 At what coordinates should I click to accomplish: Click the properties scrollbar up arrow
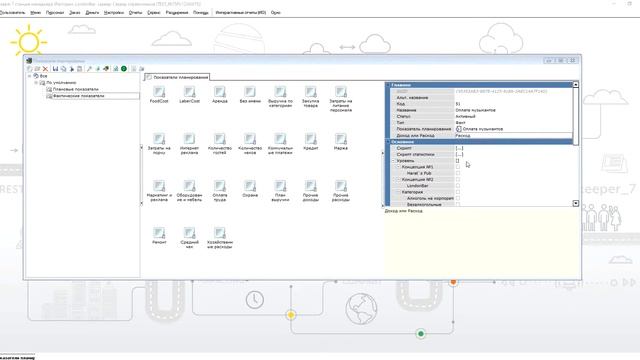[x=576, y=84]
